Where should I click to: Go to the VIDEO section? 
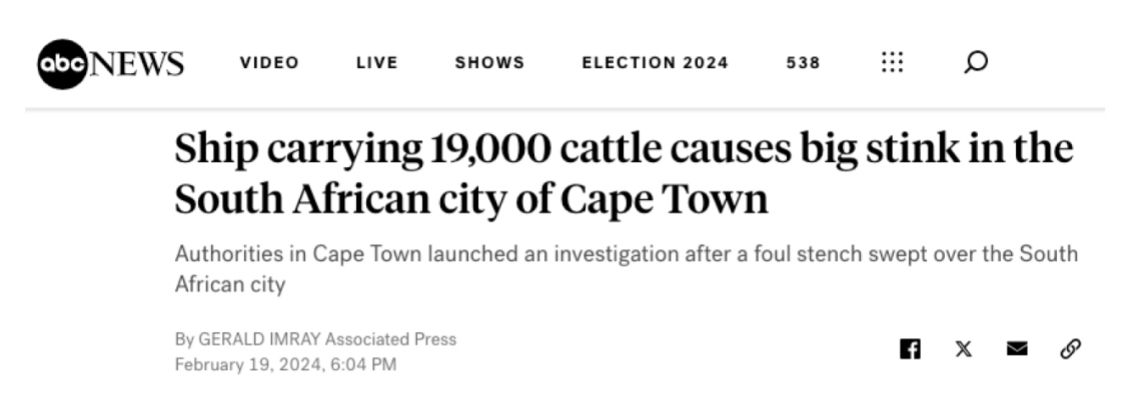click(269, 63)
